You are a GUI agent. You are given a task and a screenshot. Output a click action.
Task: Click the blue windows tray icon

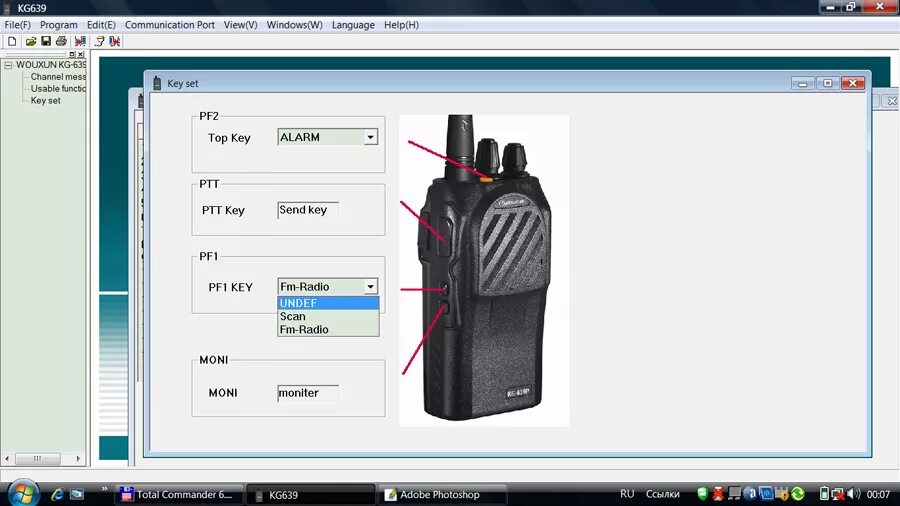[x=766, y=494]
